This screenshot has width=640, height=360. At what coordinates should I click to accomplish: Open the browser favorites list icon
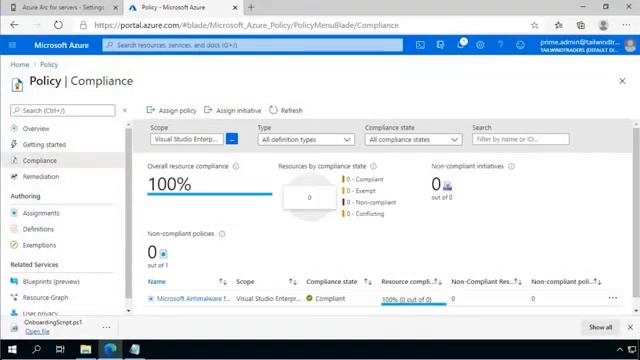tap(558, 25)
